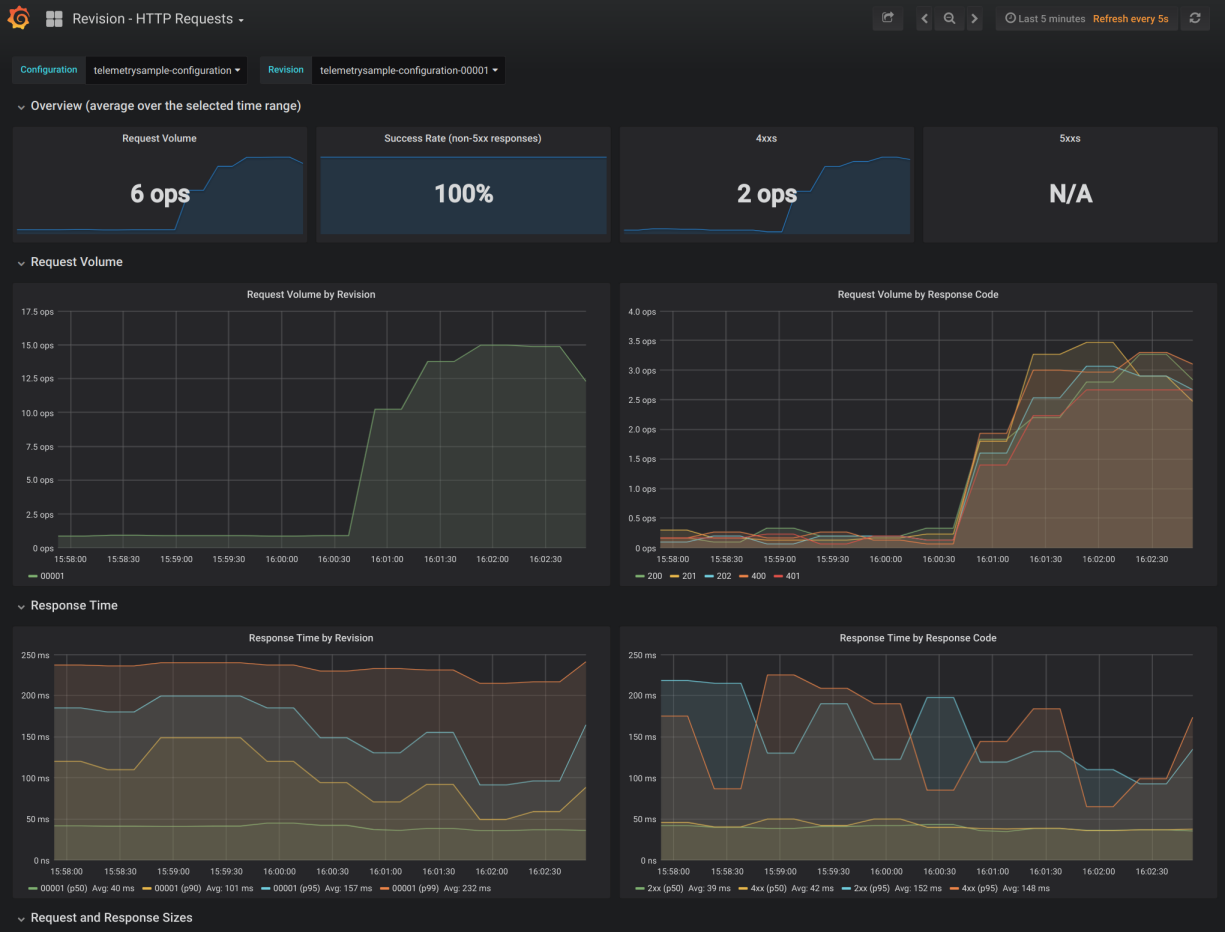Screen dimensions: 1225x932
Task: Collapse the Request Volume row
Action: coord(70,262)
